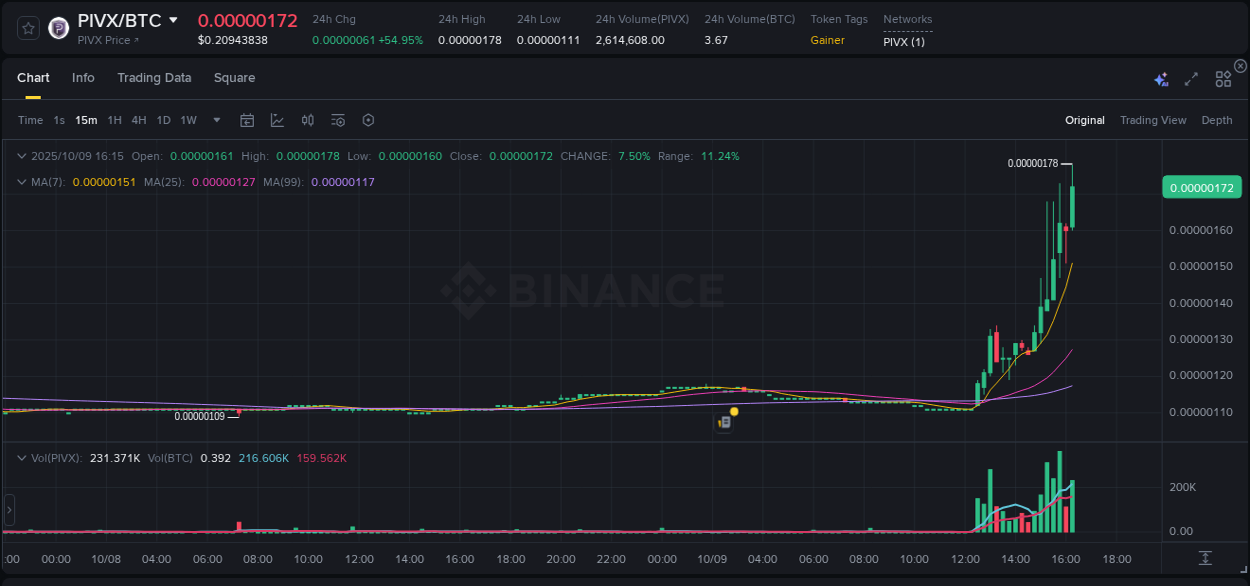Switch chart to Trading View mode

click(1153, 120)
